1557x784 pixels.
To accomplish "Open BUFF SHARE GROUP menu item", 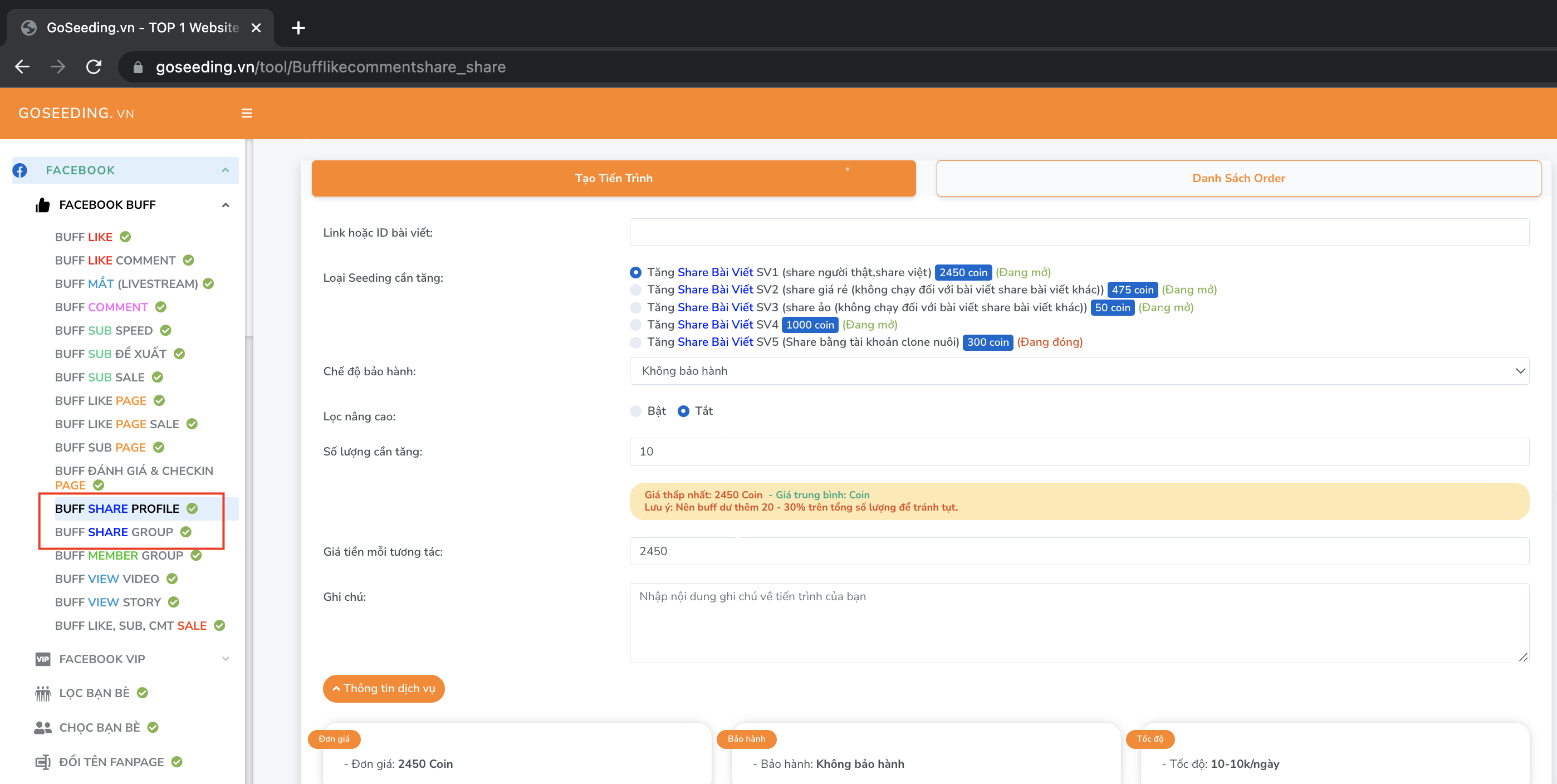I will tap(114, 532).
